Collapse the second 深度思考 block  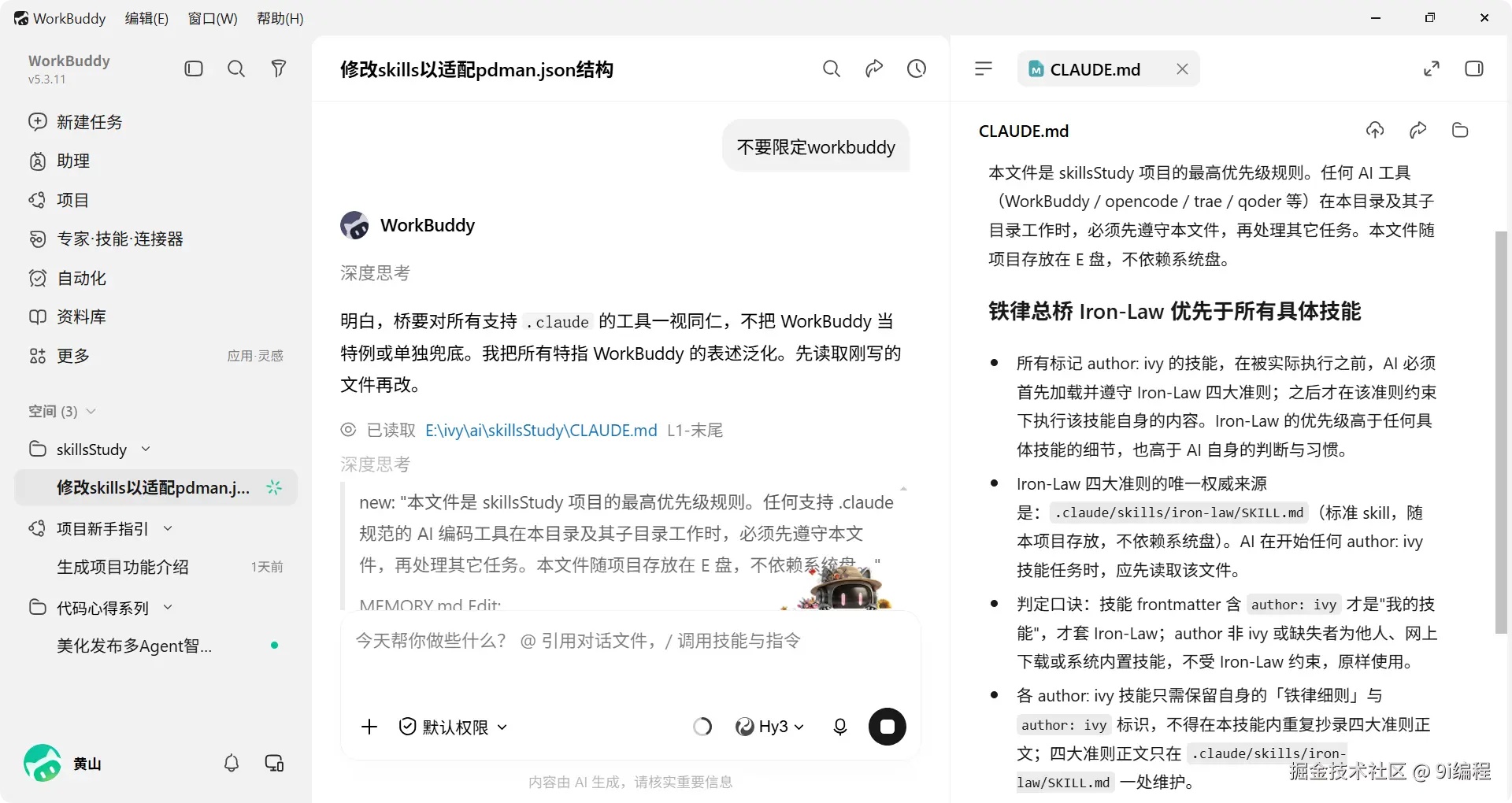(375, 464)
